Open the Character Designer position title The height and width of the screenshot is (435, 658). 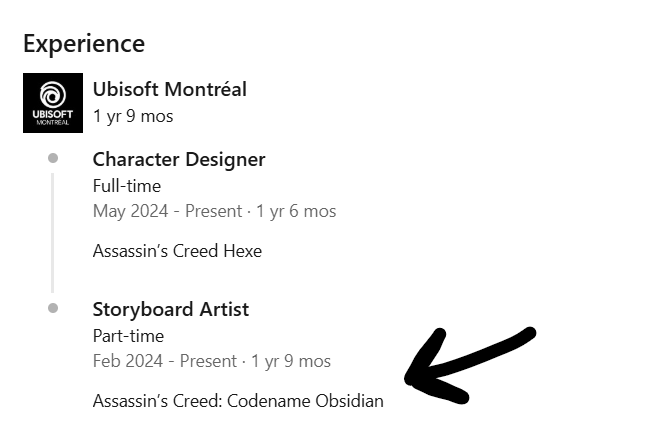click(179, 159)
